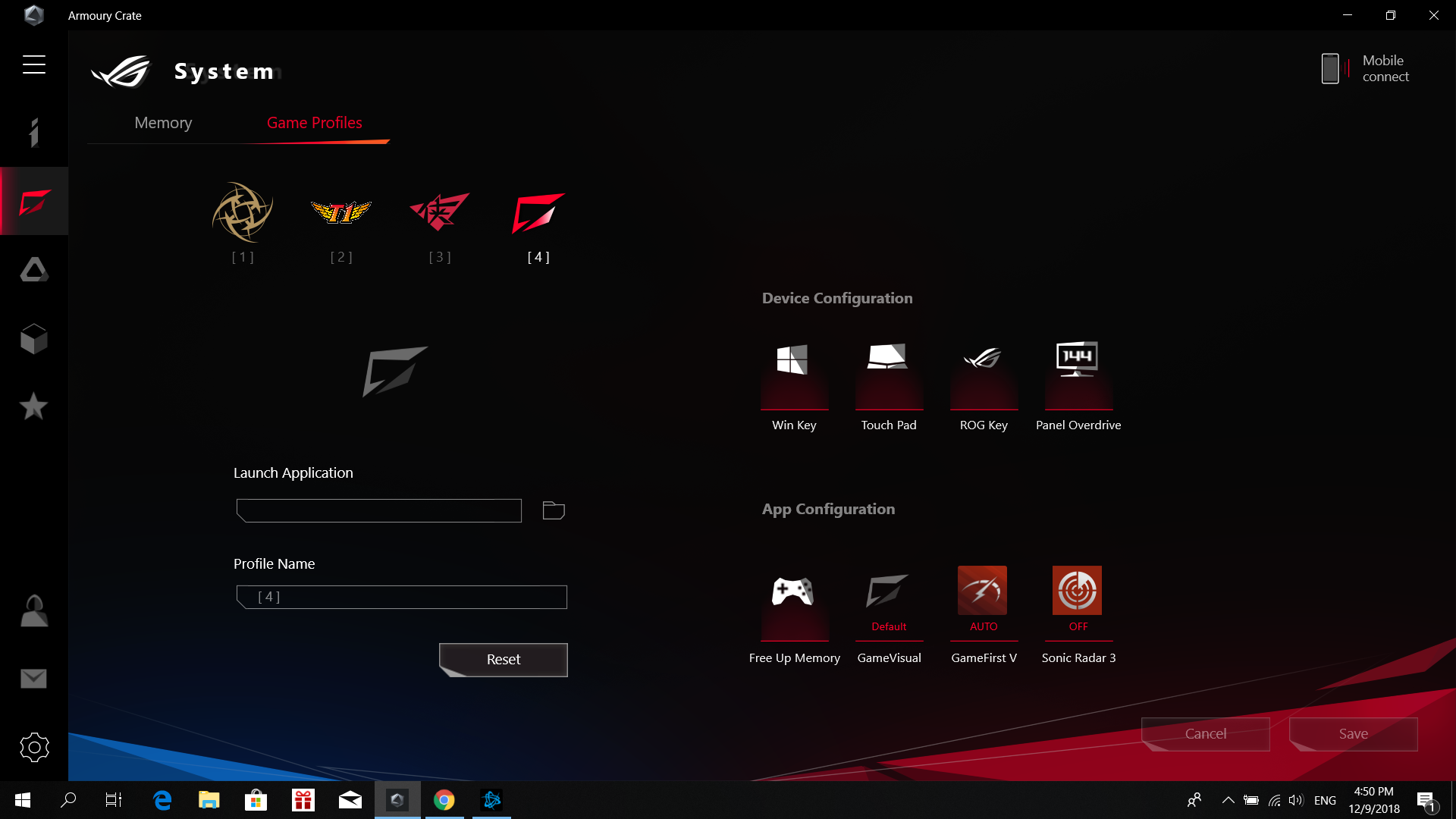Open the mail message sidebar icon
Image resolution: width=1456 pixels, height=819 pixels.
click(33, 679)
